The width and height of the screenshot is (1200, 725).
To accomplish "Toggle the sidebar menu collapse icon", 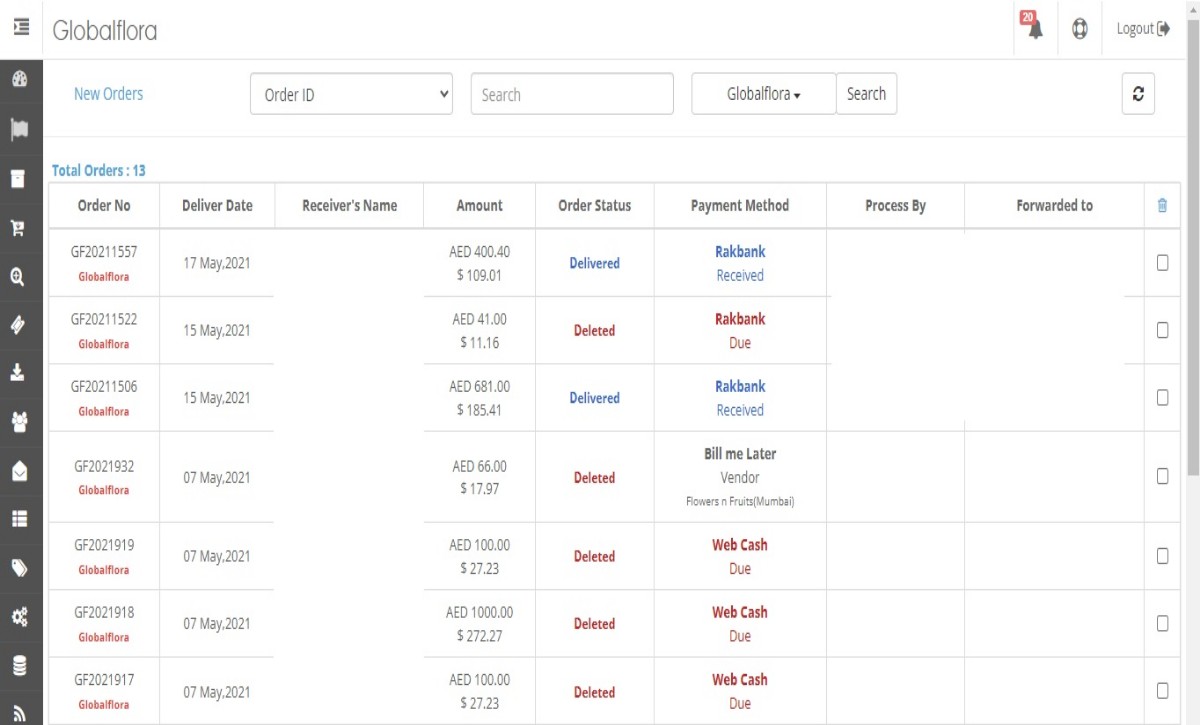I will (x=20, y=28).
